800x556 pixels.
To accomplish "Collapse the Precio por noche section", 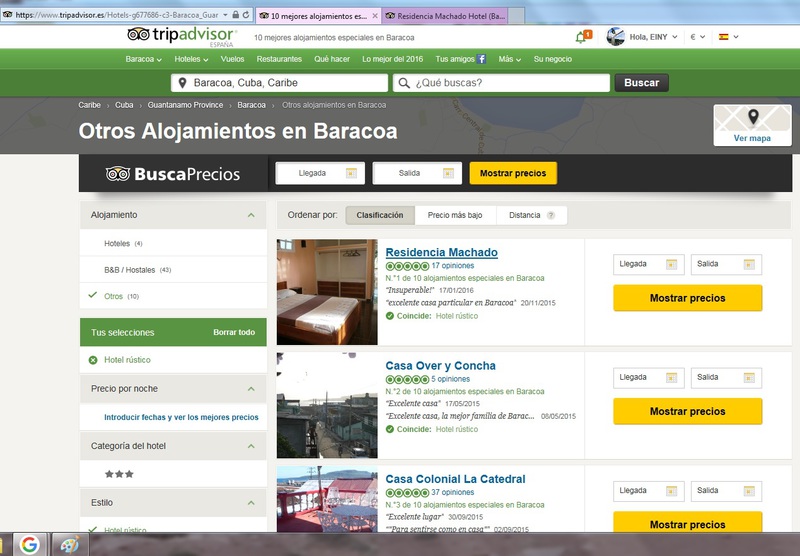I will (251, 389).
